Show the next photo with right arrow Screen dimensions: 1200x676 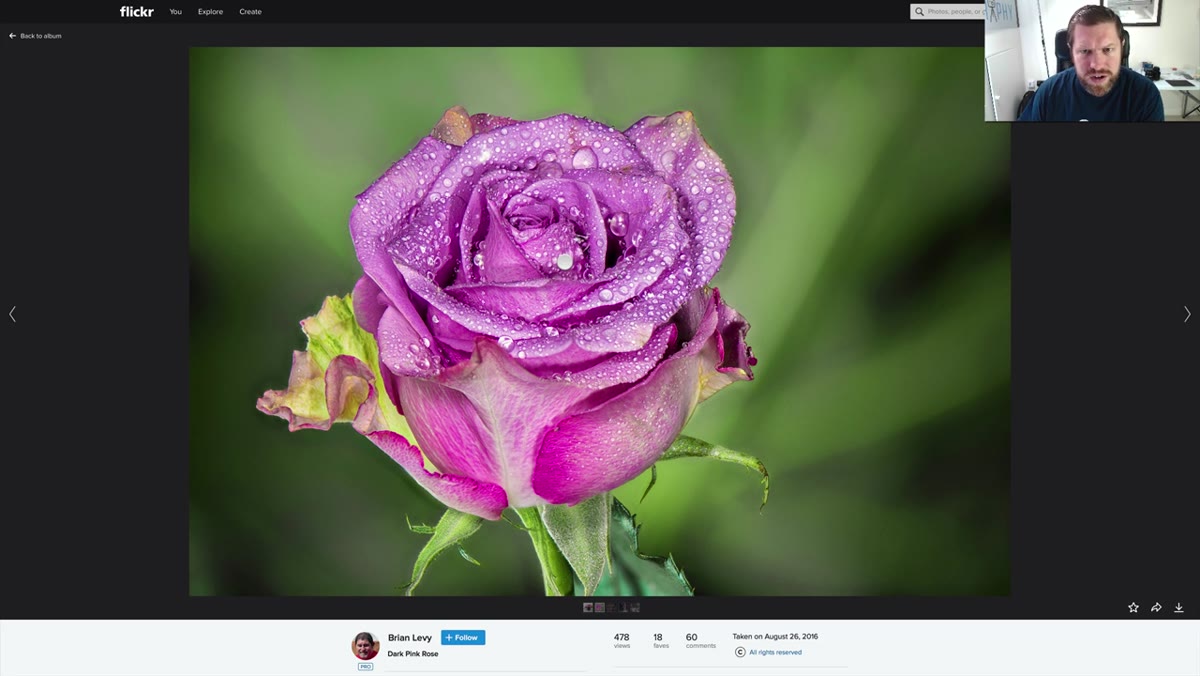tap(1187, 314)
